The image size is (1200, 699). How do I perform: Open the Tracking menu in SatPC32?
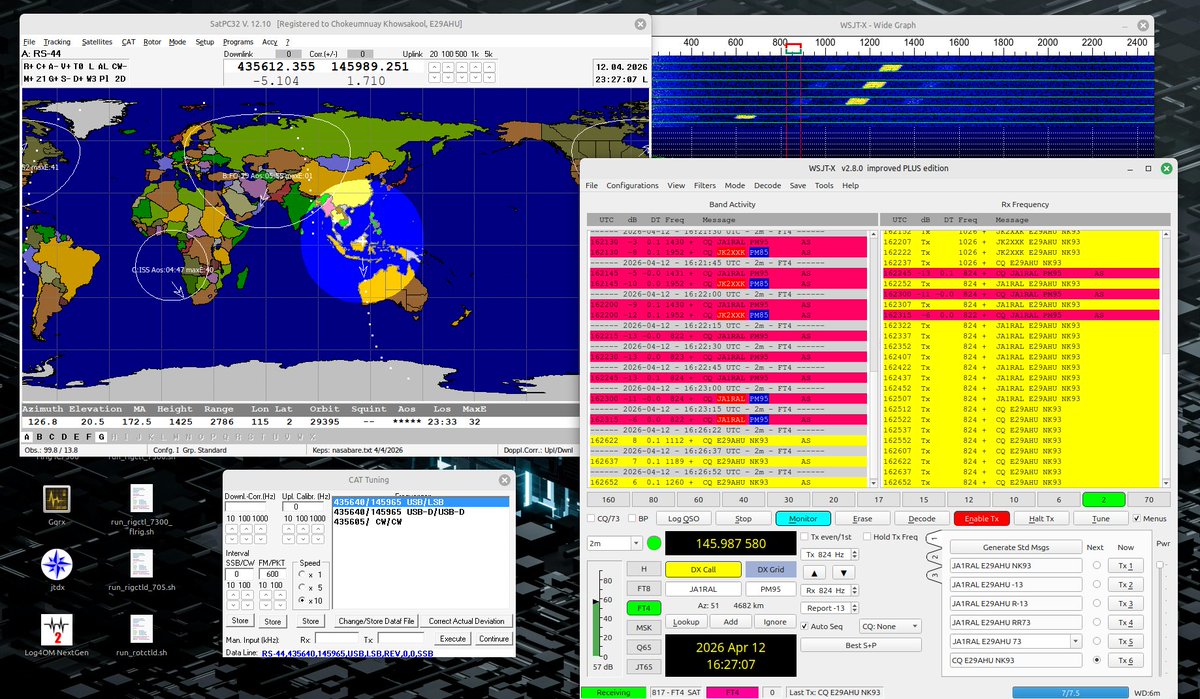[57, 42]
